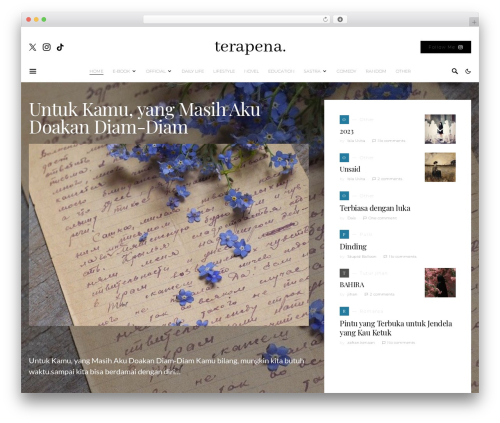Viewport: 500px width, 423px height.
Task: Open the comments link under BAHIRA
Action: (x=379, y=294)
